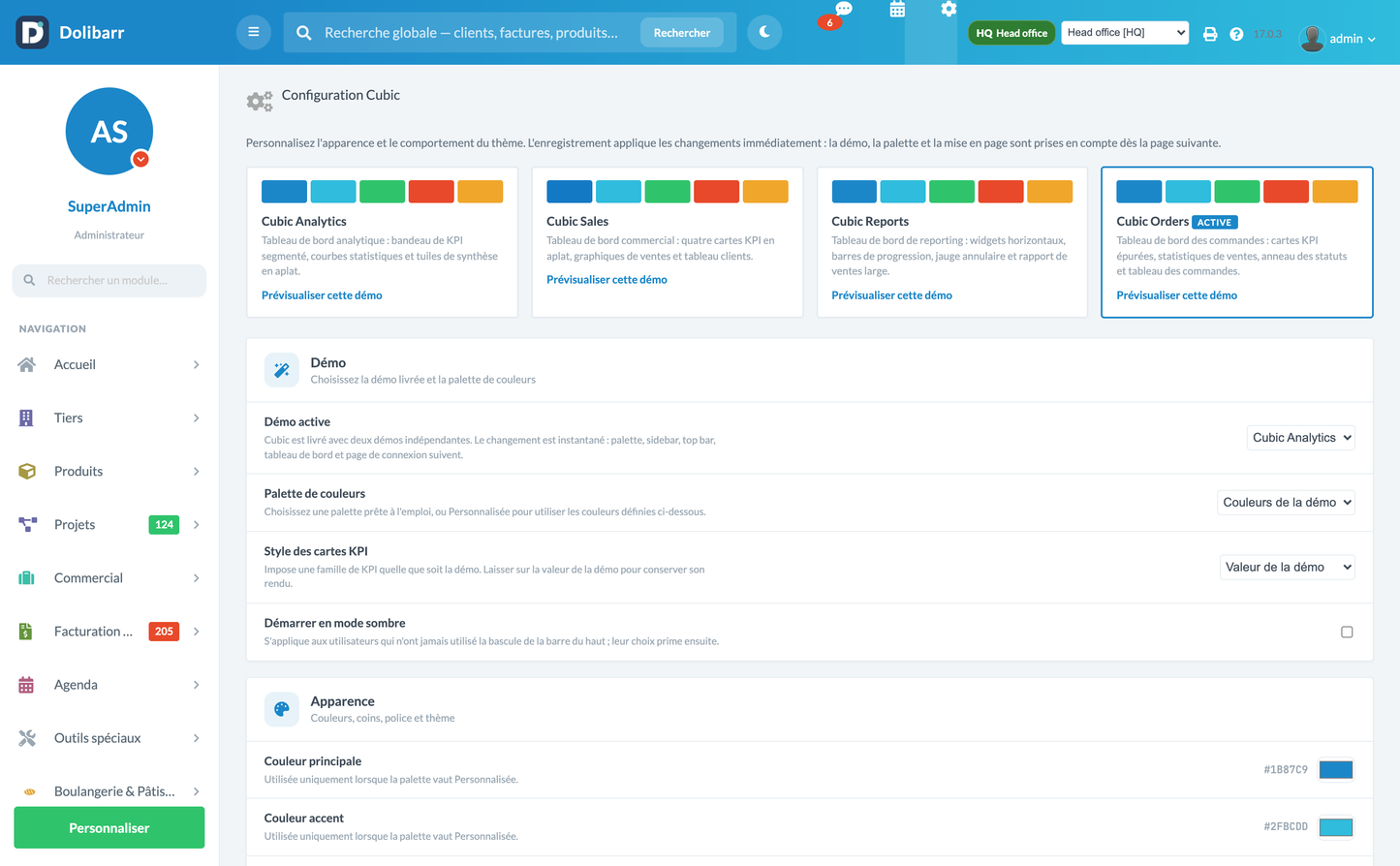Click the print icon
The height and width of the screenshot is (866, 1400).
point(1210,34)
